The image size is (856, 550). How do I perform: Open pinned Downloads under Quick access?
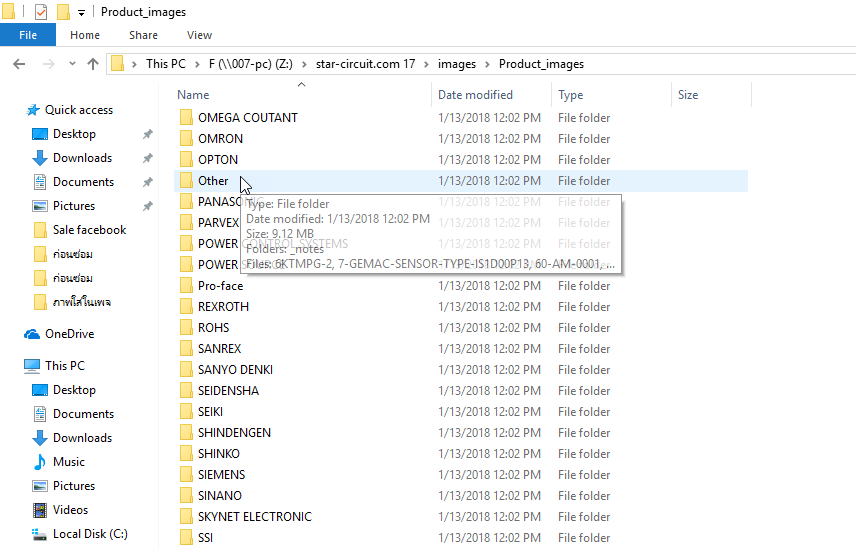pyautogui.click(x=72, y=158)
